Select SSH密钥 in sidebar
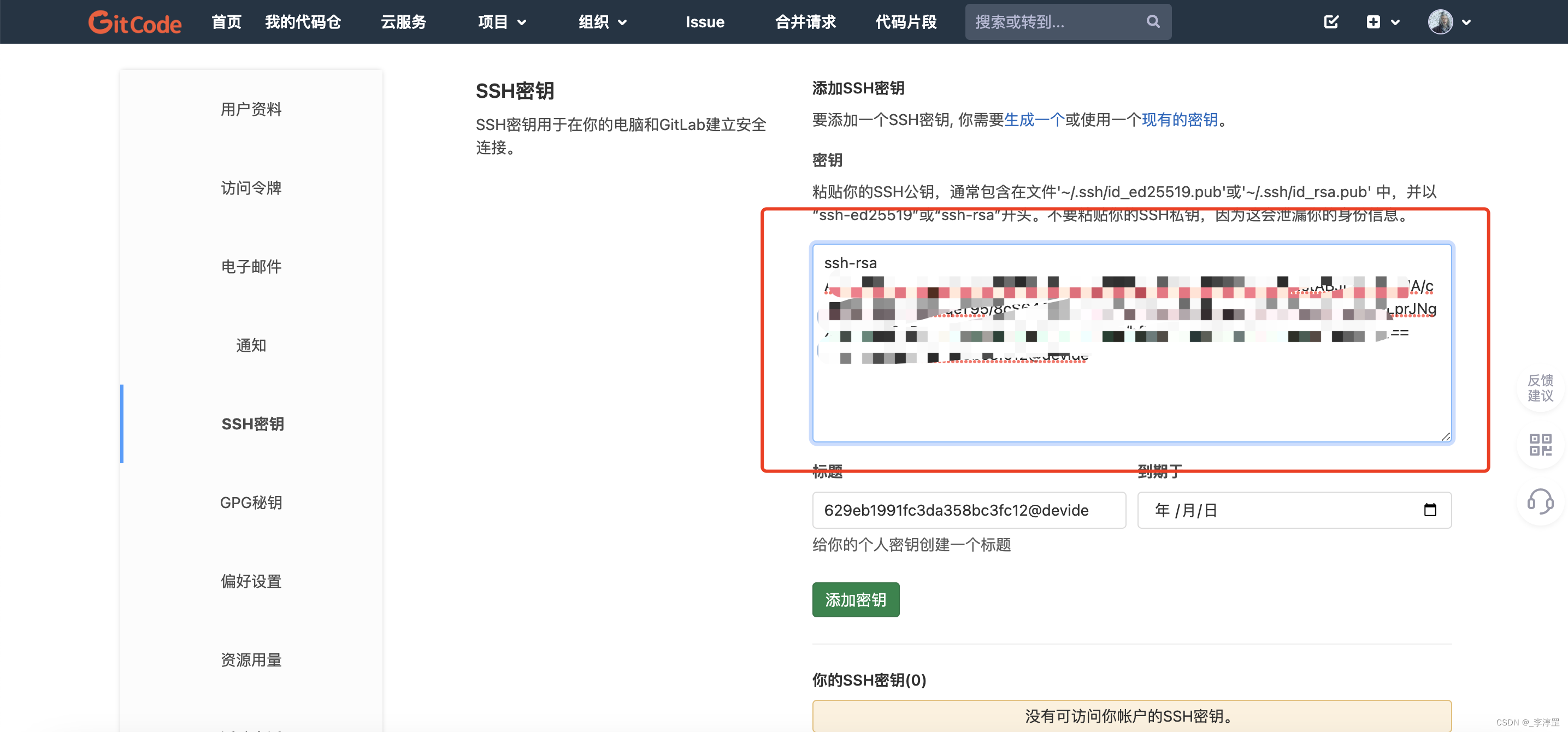Viewport: 1568px width, 732px height. [251, 423]
